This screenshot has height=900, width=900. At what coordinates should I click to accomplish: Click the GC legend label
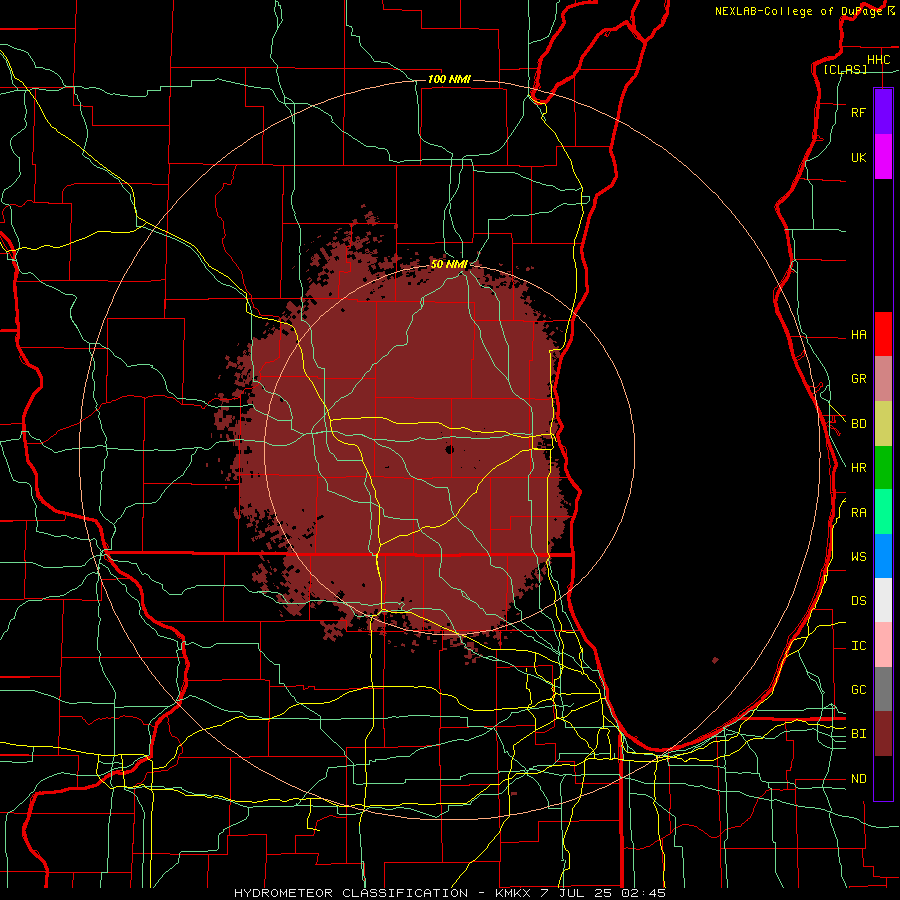tap(858, 689)
